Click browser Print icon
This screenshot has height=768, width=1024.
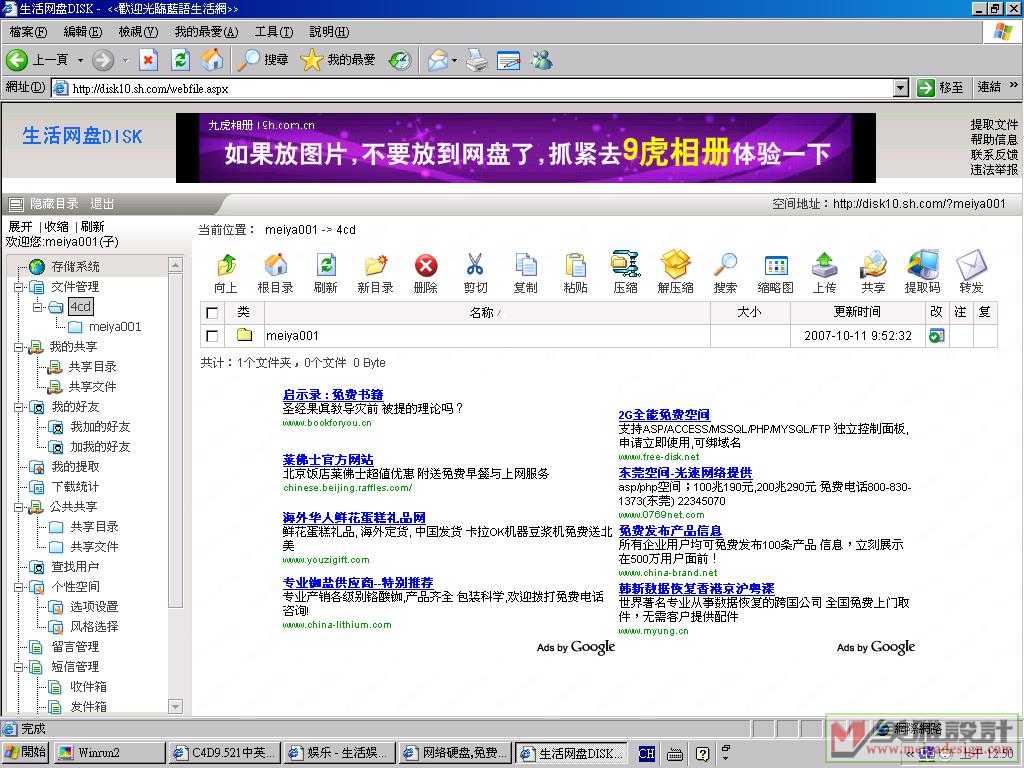tap(475, 60)
